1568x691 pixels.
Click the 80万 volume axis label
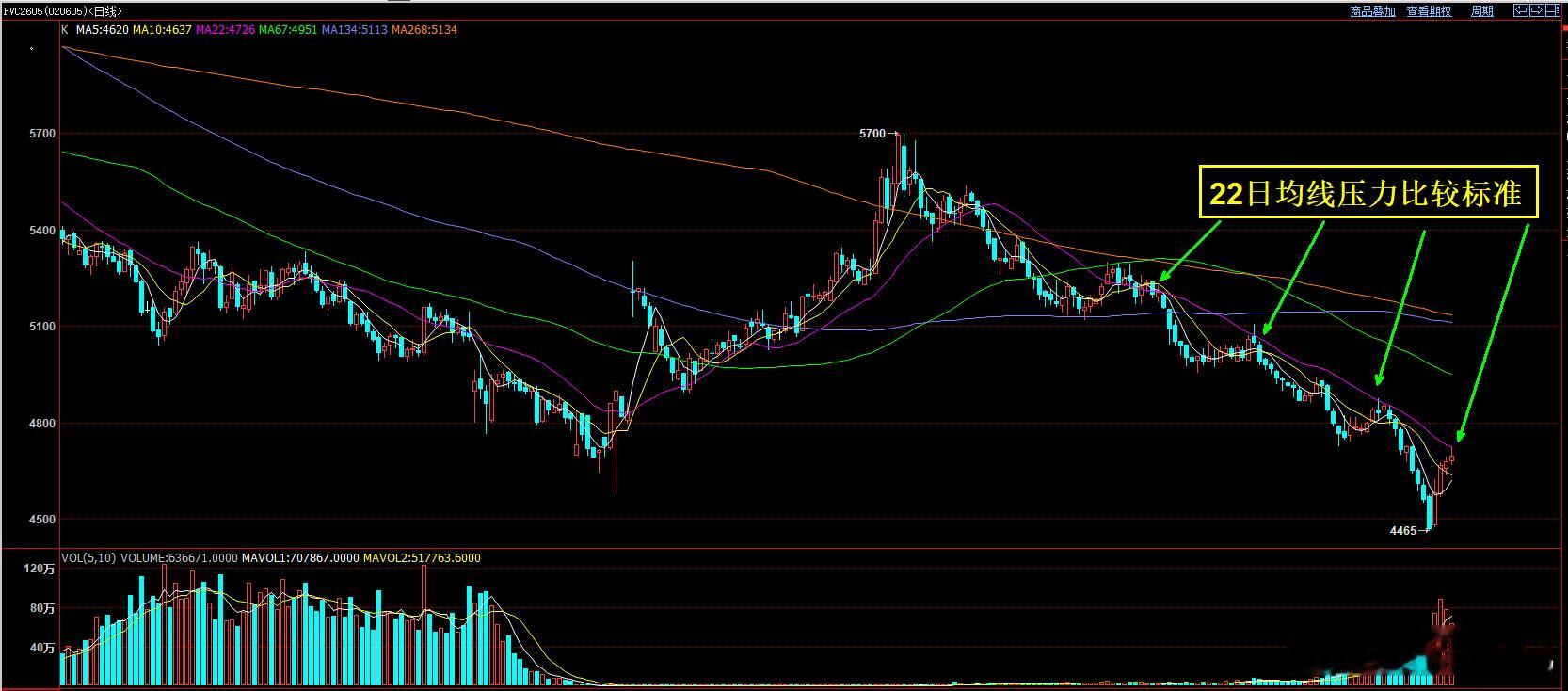coord(43,608)
